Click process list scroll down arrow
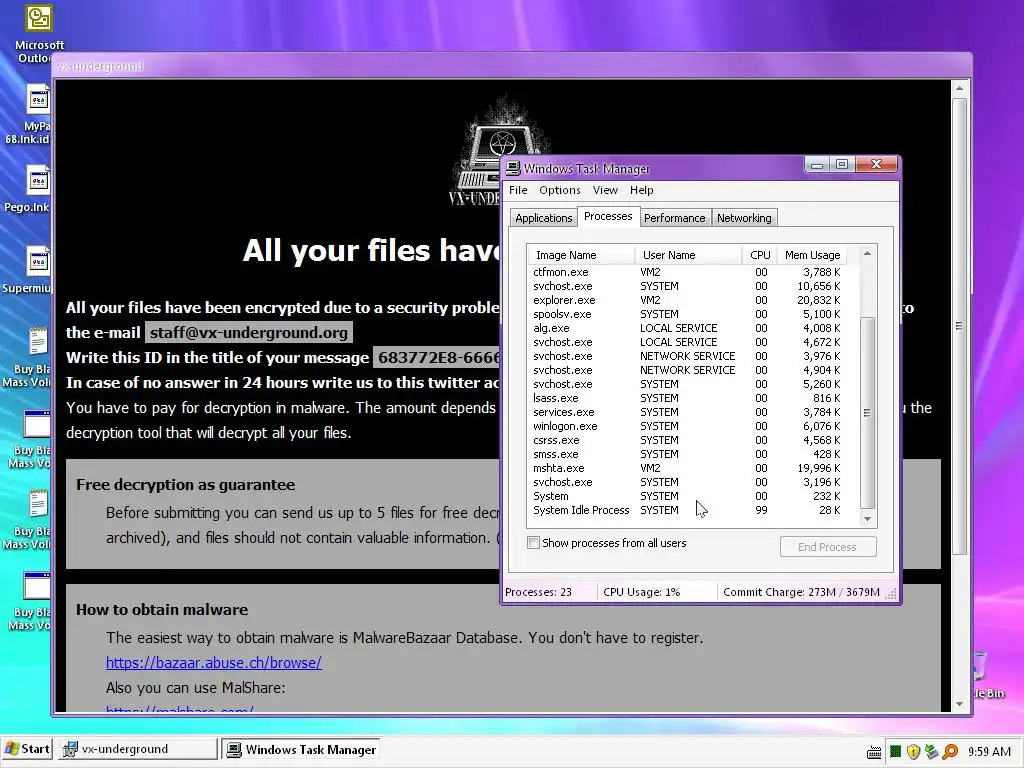This screenshot has height=768, width=1024. pos(867,519)
